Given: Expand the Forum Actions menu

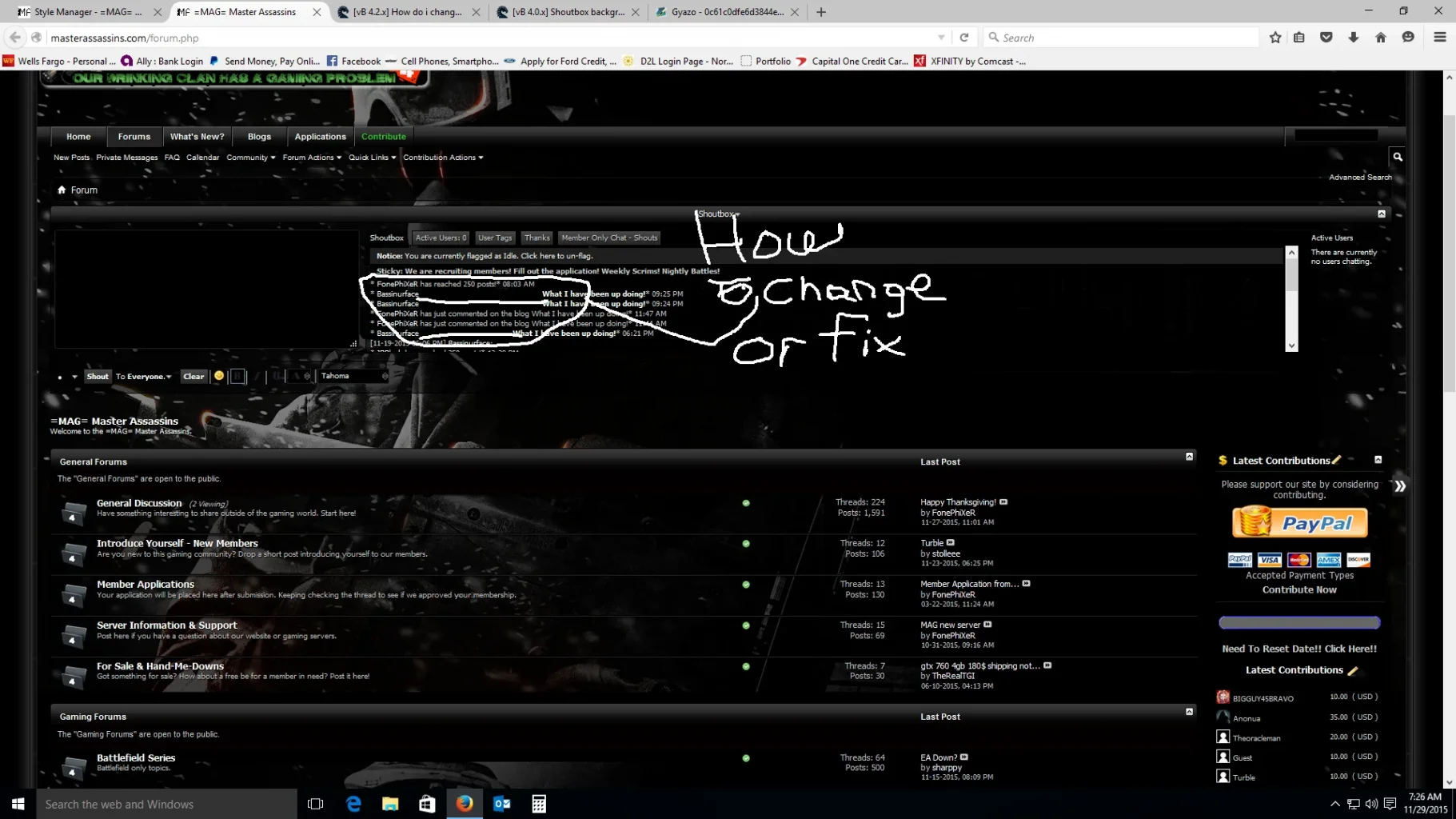Looking at the screenshot, I should coord(312,158).
